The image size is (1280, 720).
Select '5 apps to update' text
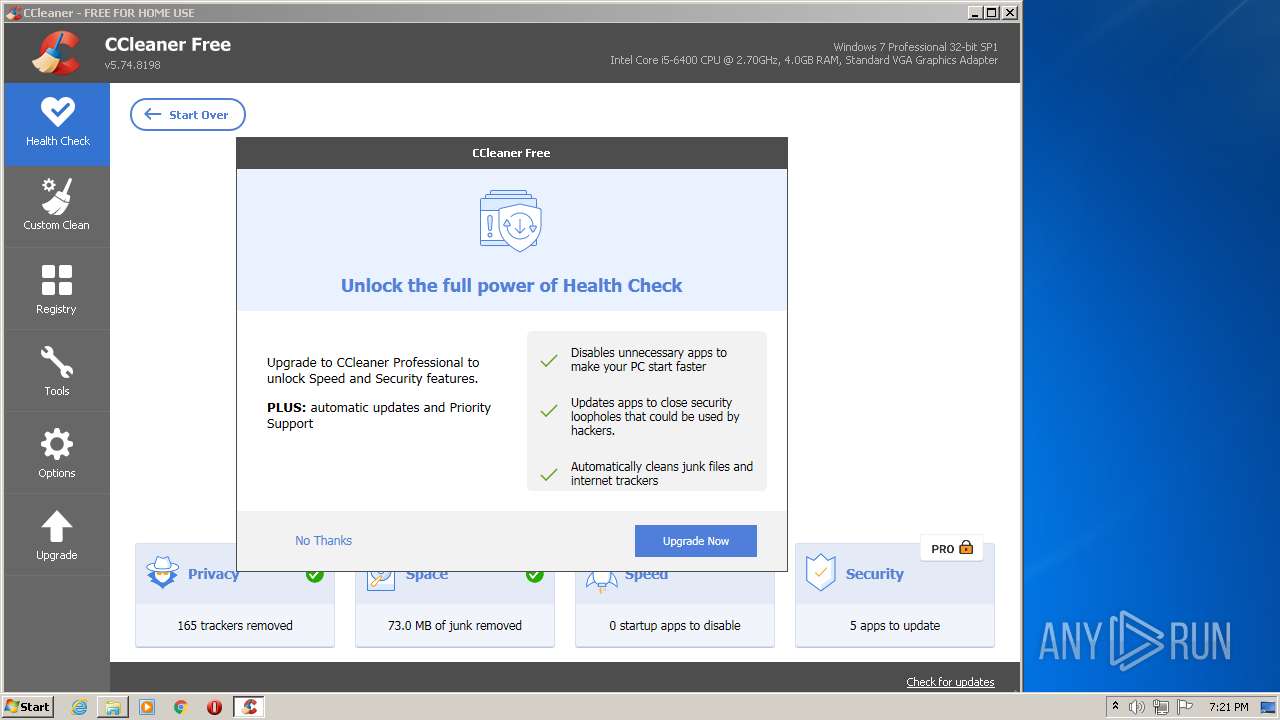(895, 626)
